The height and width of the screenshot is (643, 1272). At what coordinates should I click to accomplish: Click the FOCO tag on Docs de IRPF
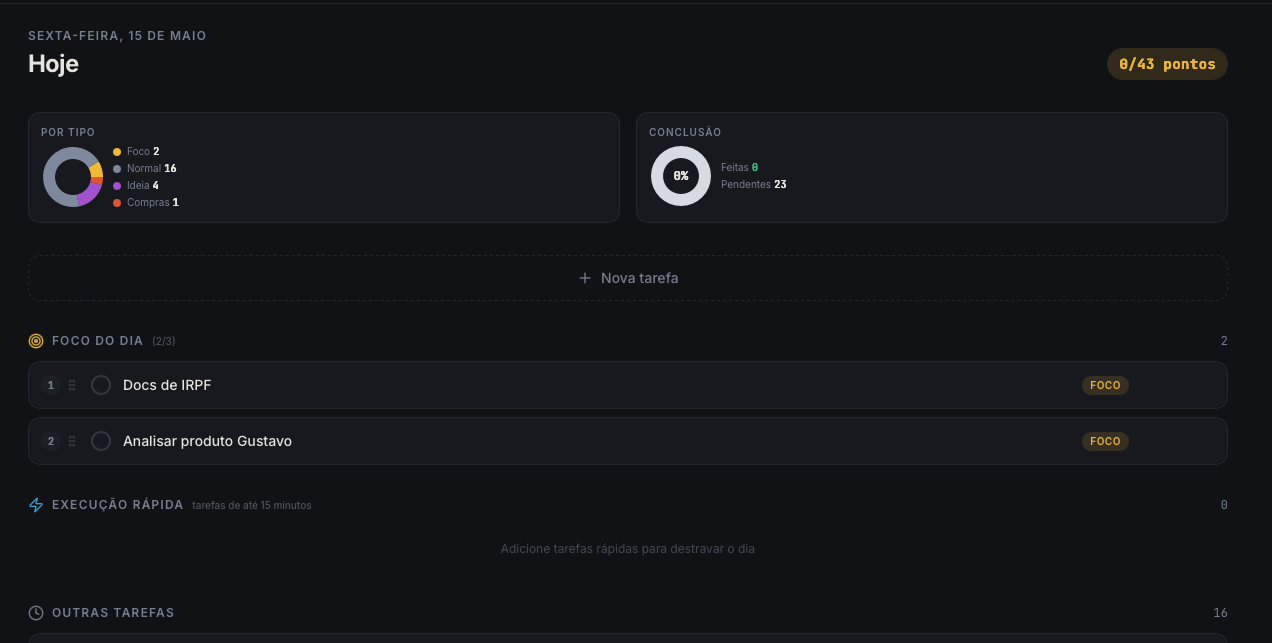click(x=1105, y=385)
